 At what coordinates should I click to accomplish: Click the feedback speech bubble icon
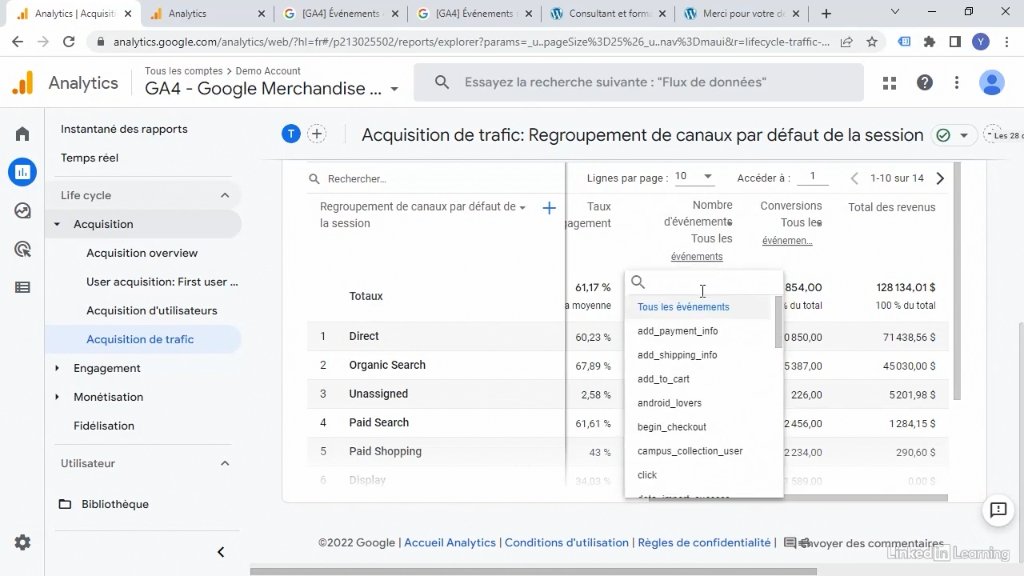pos(998,509)
